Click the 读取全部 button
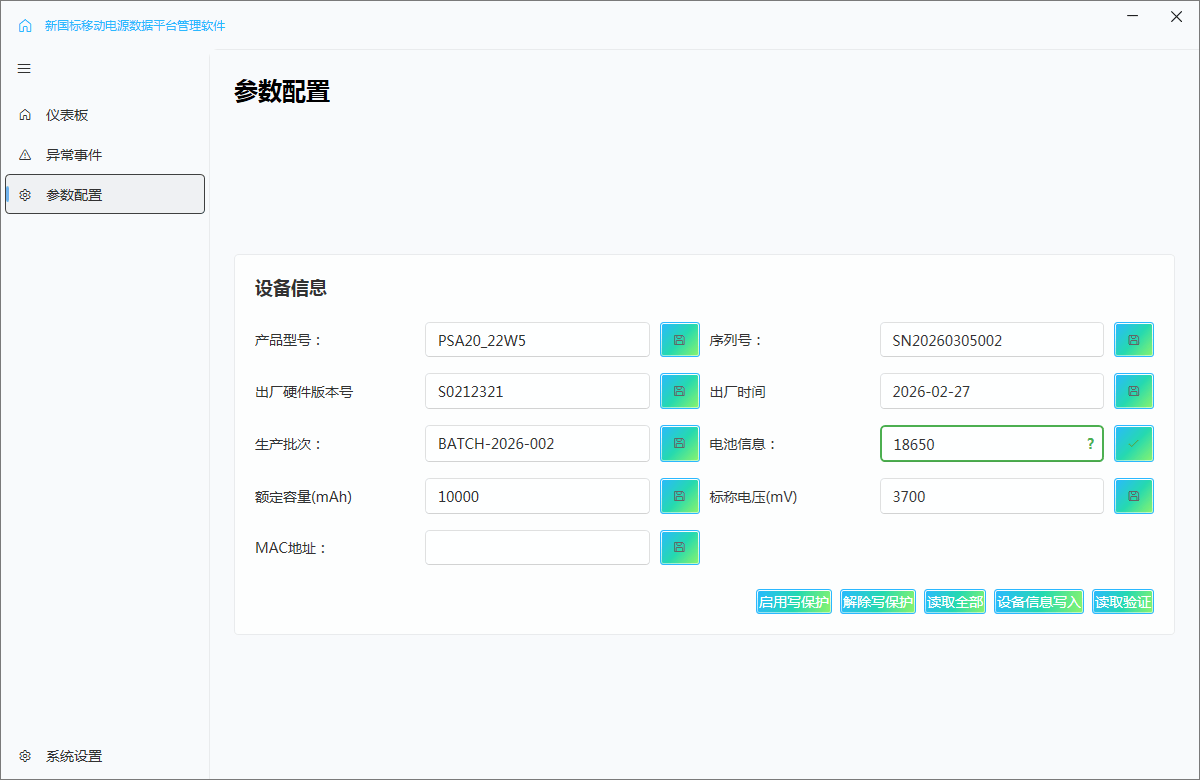1200x780 pixels. [954, 602]
